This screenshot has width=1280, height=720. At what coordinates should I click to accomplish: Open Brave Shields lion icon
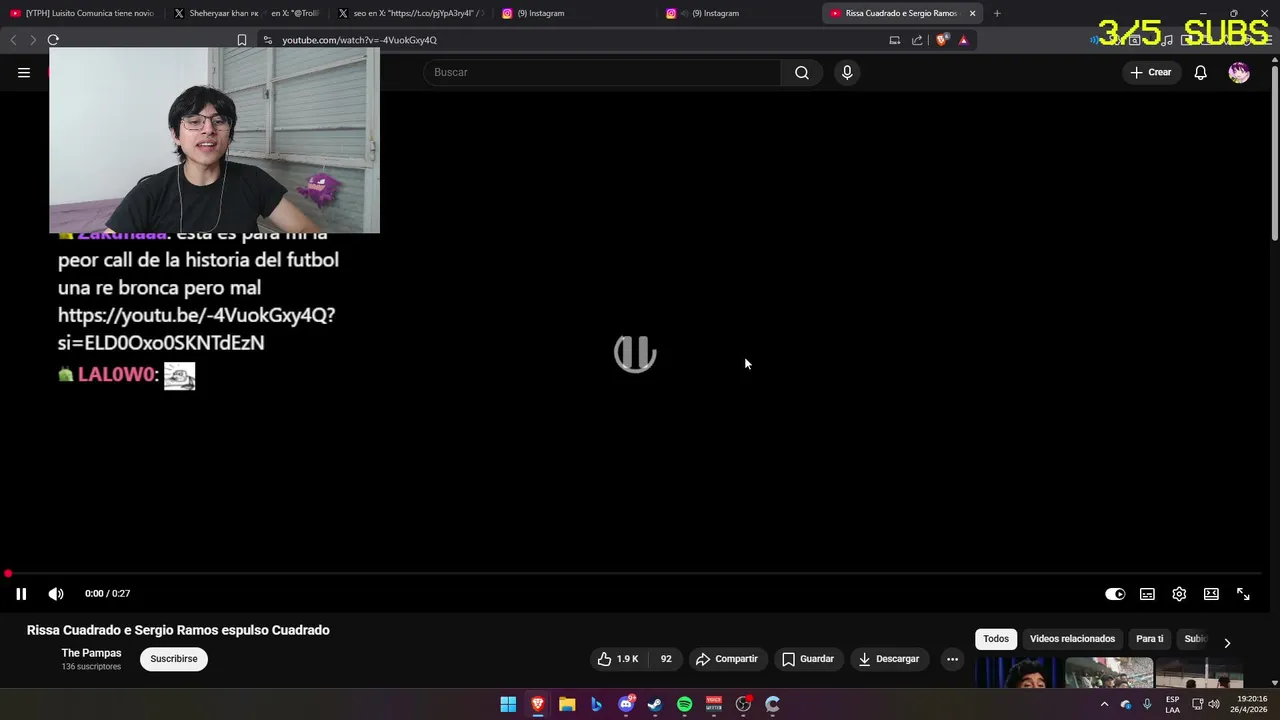click(941, 40)
